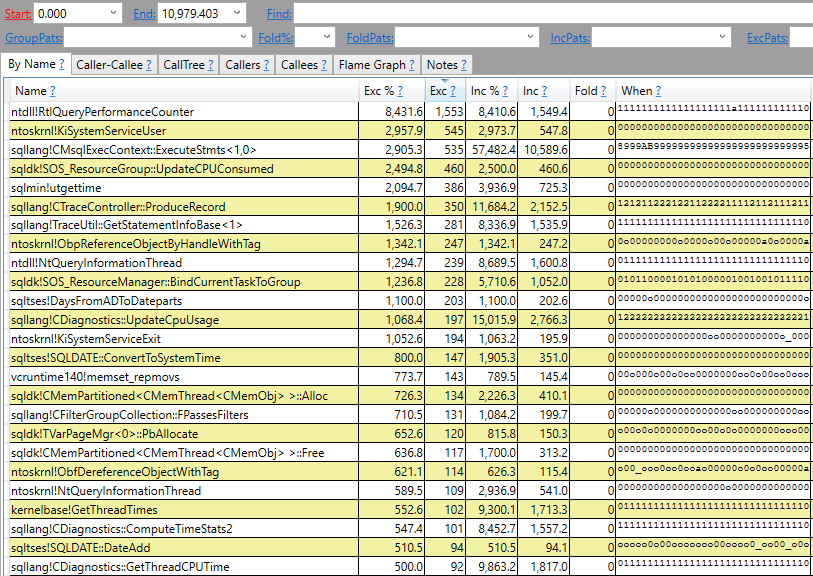
Task: Select row ntoskrnl!KiSystemServiceUser
Action: pos(410,131)
